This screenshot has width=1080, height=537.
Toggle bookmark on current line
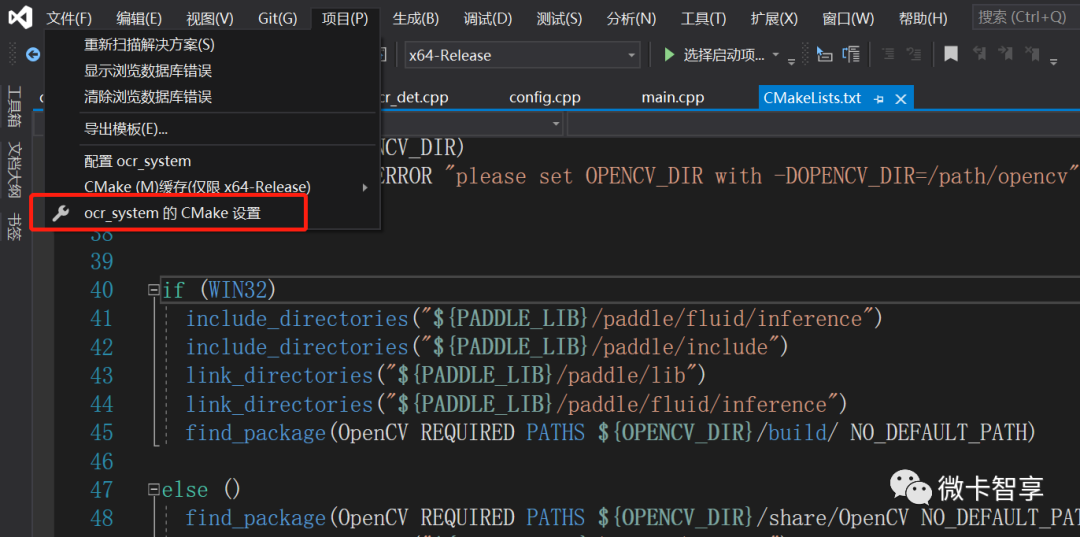[951, 54]
